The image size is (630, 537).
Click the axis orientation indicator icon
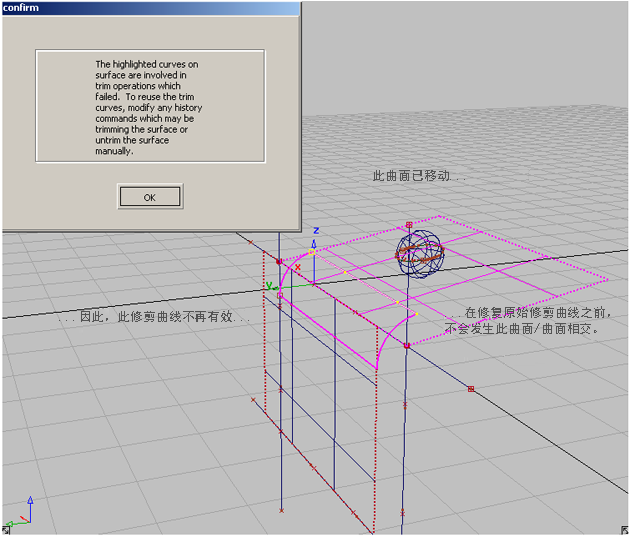[x=19, y=513]
